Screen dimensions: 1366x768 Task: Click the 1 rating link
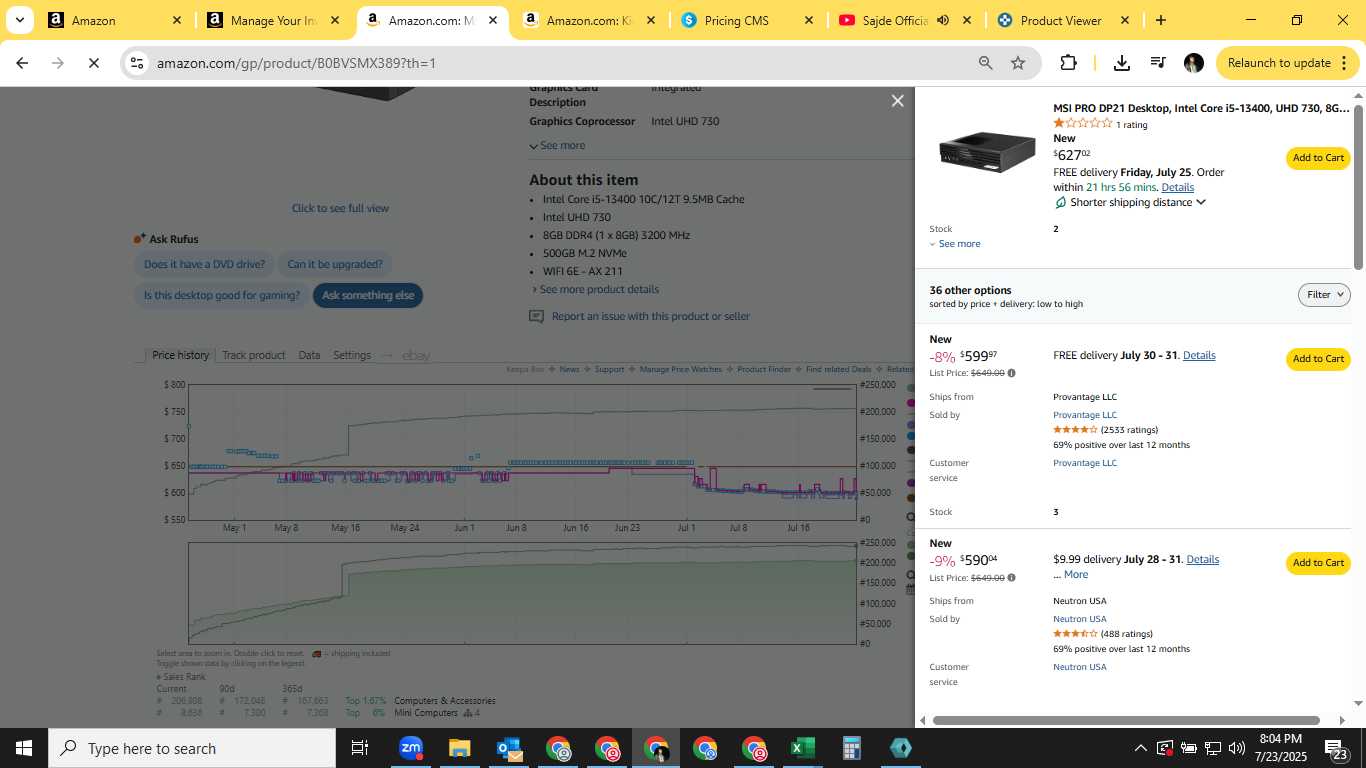click(x=1131, y=125)
